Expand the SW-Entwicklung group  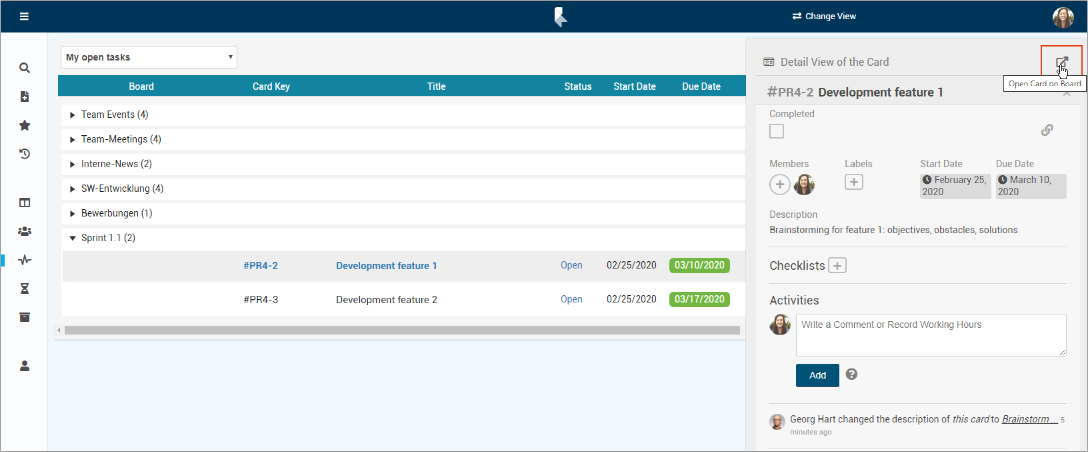tap(73, 189)
